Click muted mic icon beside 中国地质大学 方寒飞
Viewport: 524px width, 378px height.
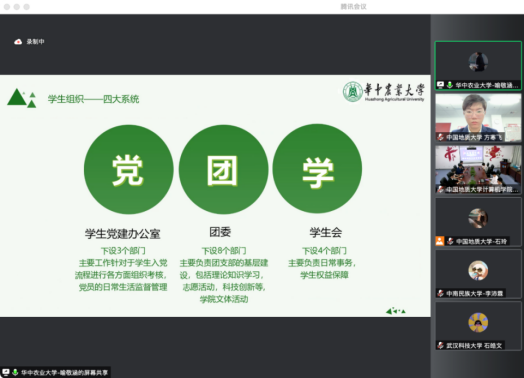pyautogui.click(x=441, y=137)
